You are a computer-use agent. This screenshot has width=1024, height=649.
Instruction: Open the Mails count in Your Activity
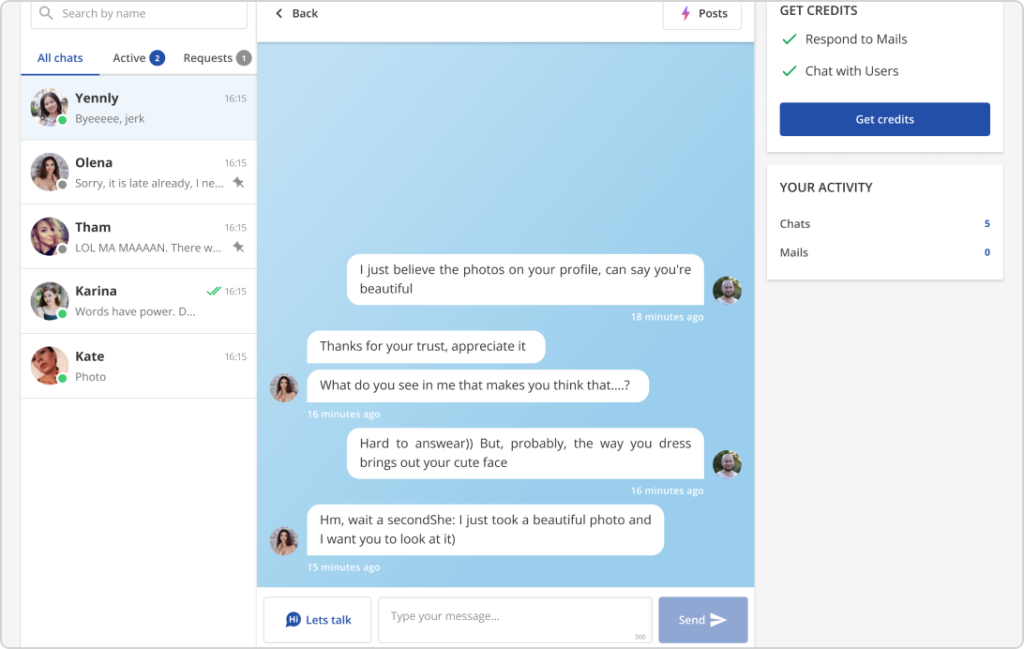(986, 253)
